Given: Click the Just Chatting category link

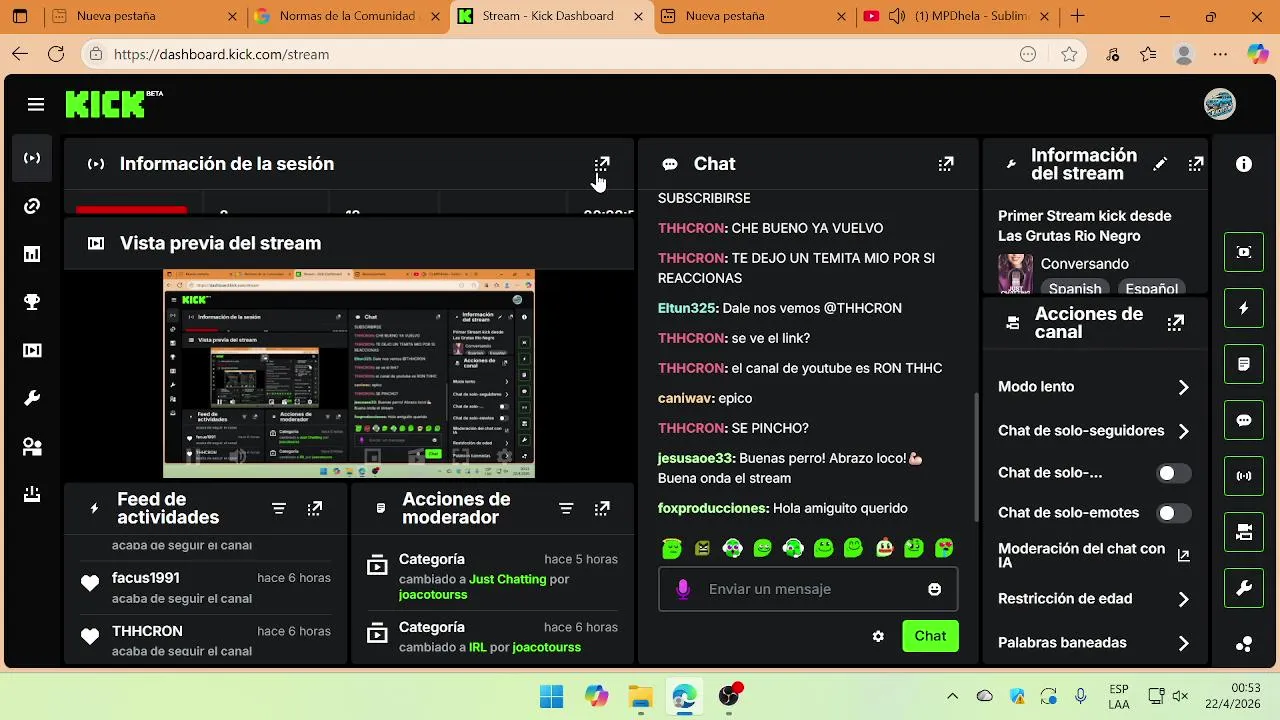Looking at the screenshot, I should pyautogui.click(x=508, y=579).
